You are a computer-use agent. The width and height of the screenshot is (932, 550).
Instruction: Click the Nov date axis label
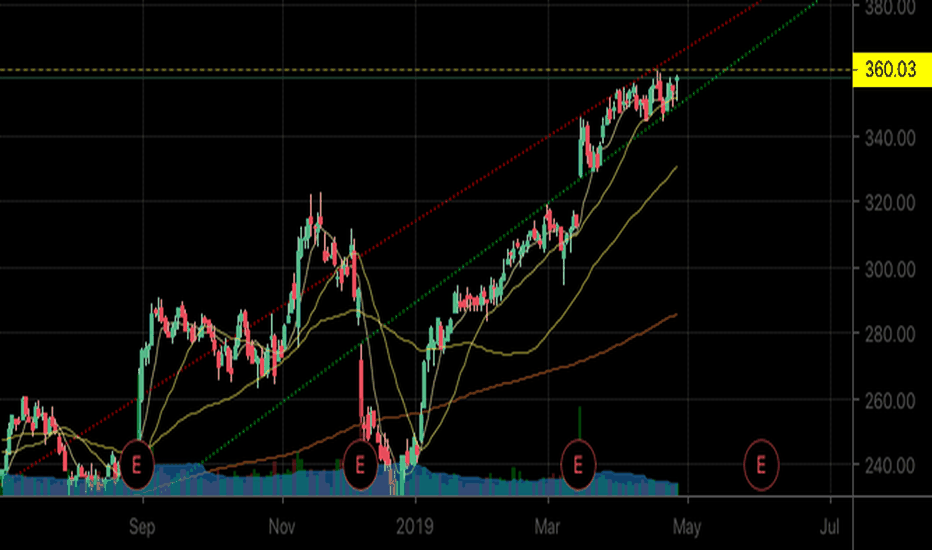(x=282, y=527)
